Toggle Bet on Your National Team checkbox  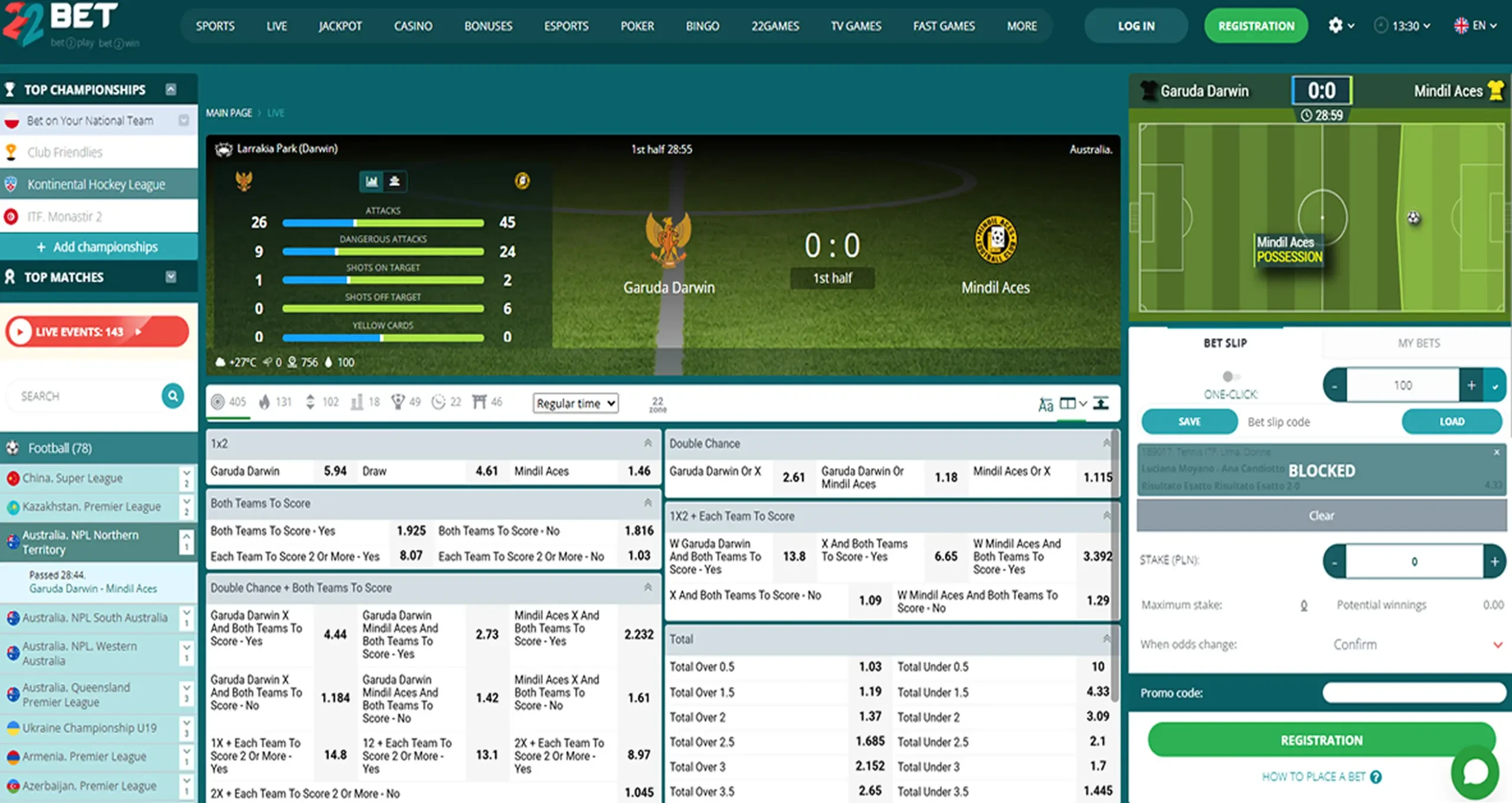184,120
